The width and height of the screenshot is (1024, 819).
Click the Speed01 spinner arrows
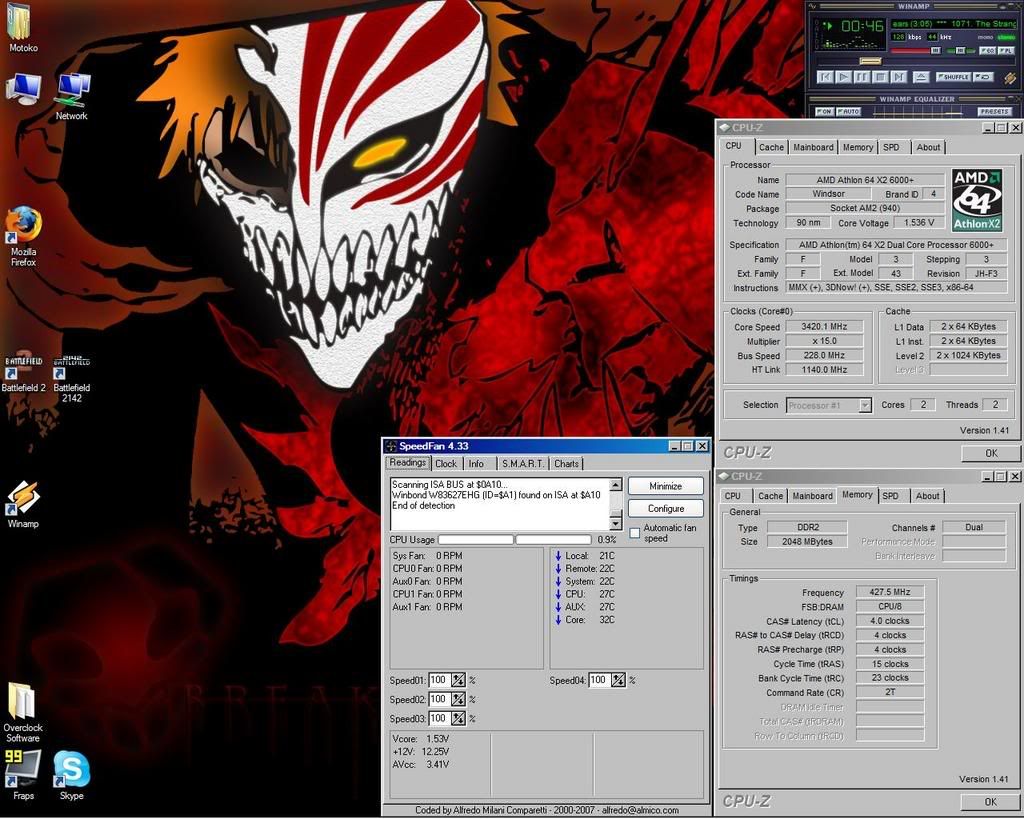tap(458, 681)
